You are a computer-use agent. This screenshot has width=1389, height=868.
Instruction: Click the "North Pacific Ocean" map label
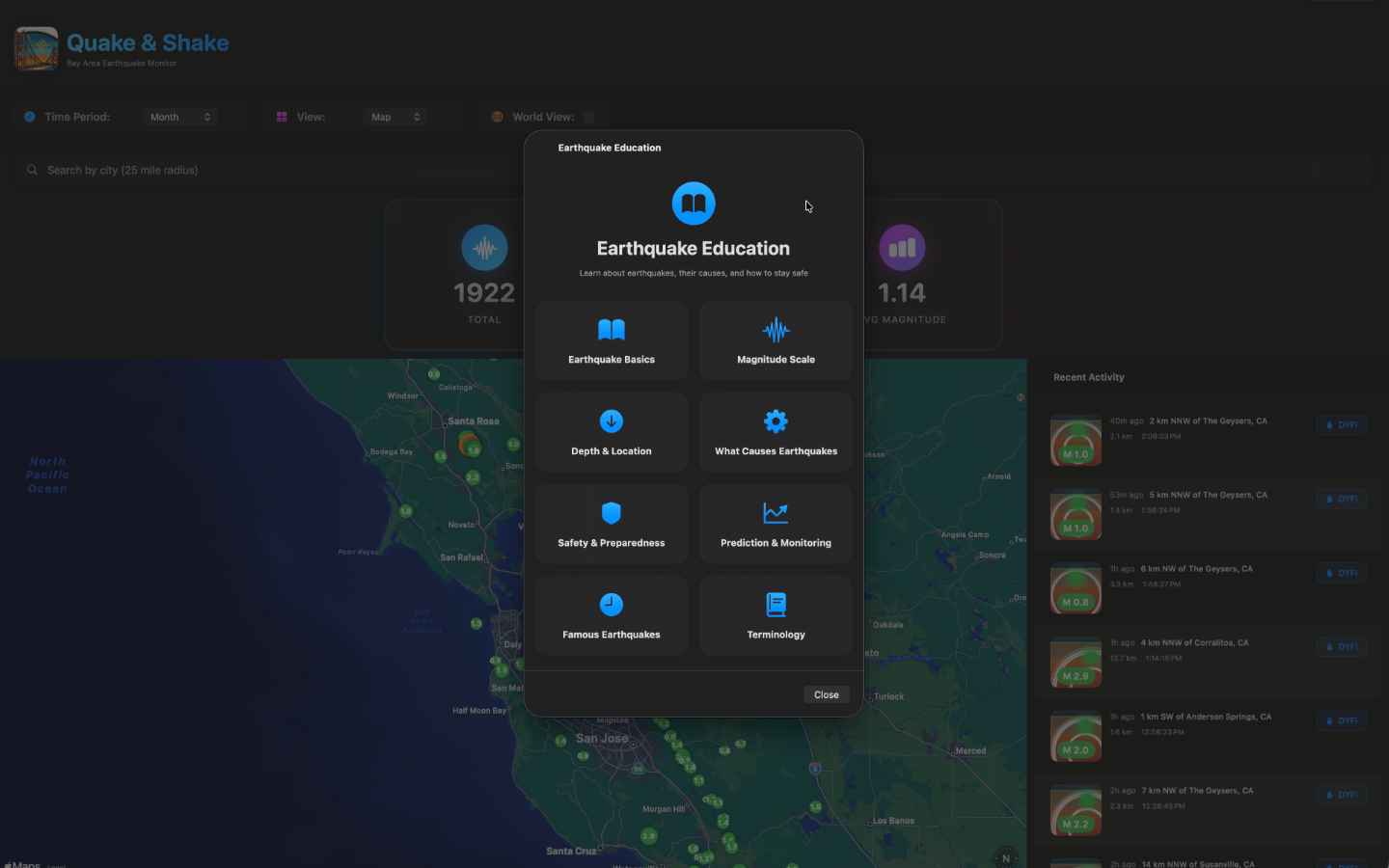pyautogui.click(x=47, y=475)
